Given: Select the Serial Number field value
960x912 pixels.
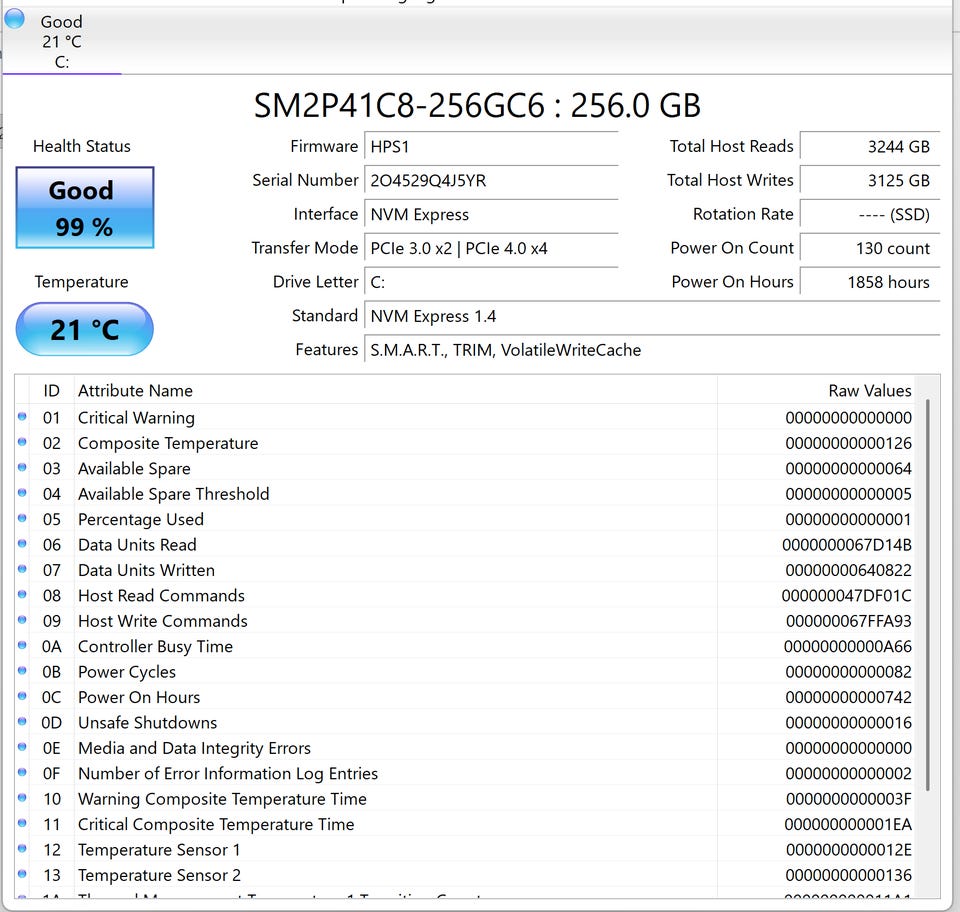Looking at the screenshot, I should pos(491,181).
